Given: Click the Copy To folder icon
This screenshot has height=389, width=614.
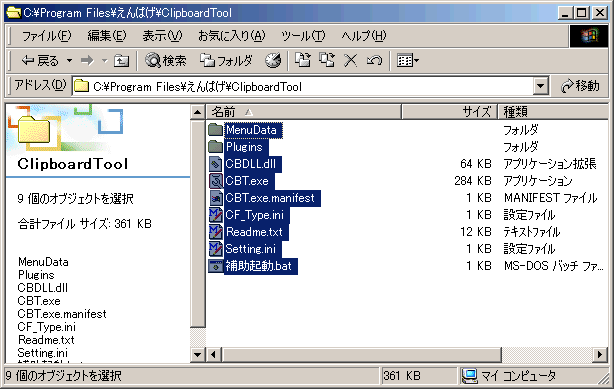Looking at the screenshot, I should pos(327,60).
